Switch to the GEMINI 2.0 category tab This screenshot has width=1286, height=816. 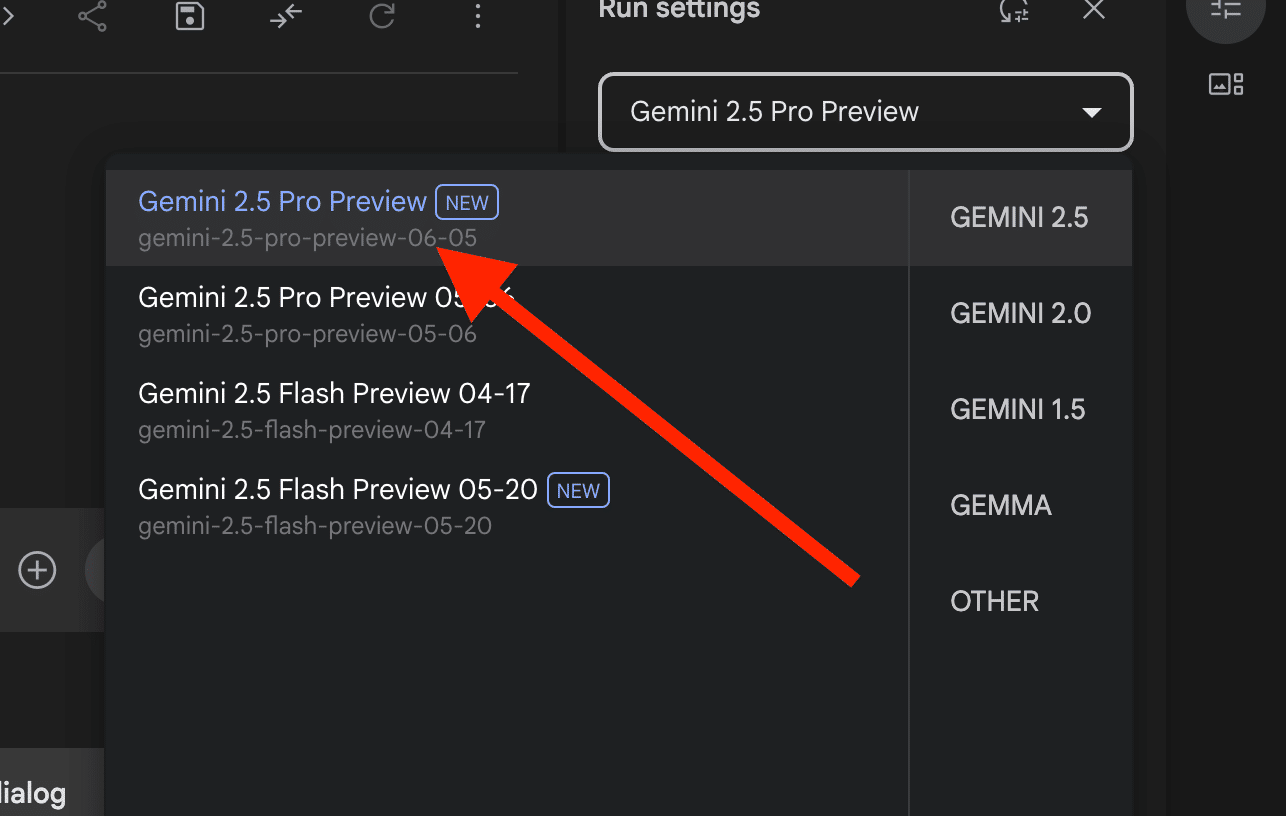1019,314
